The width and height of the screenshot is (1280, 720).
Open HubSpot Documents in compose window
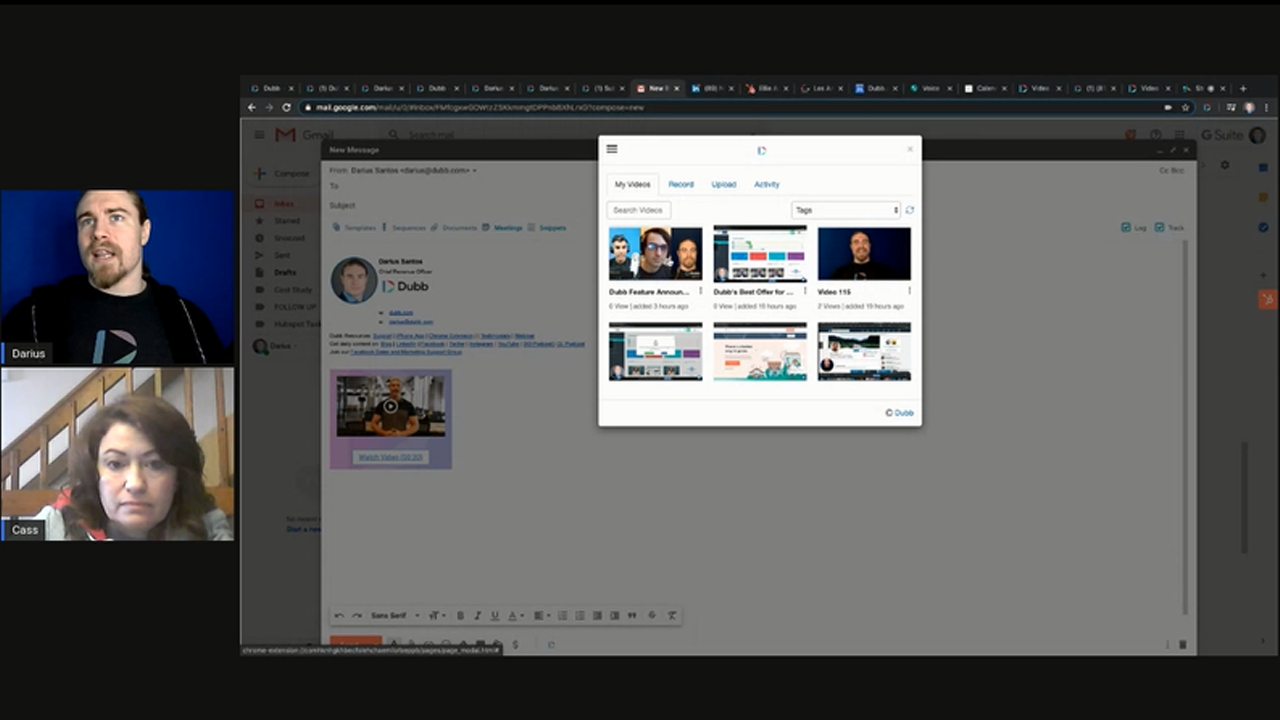454,228
